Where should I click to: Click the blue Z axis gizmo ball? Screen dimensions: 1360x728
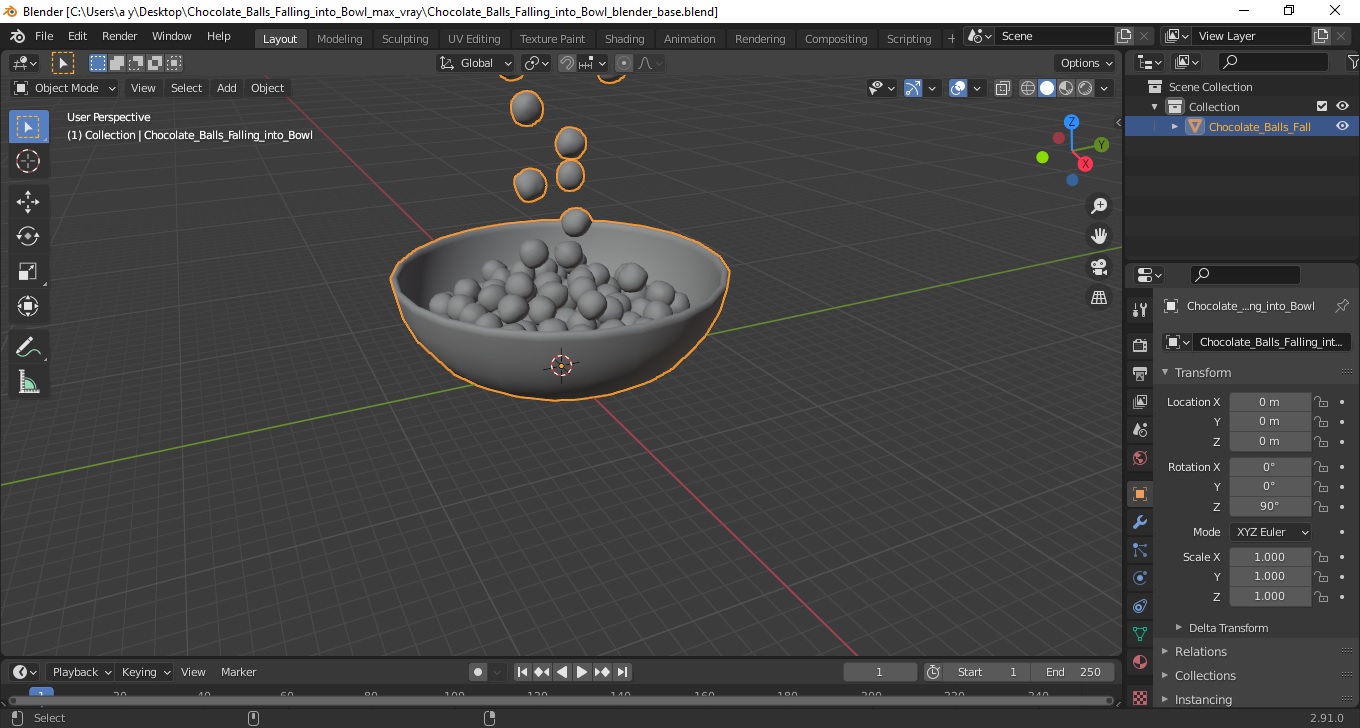click(1071, 122)
